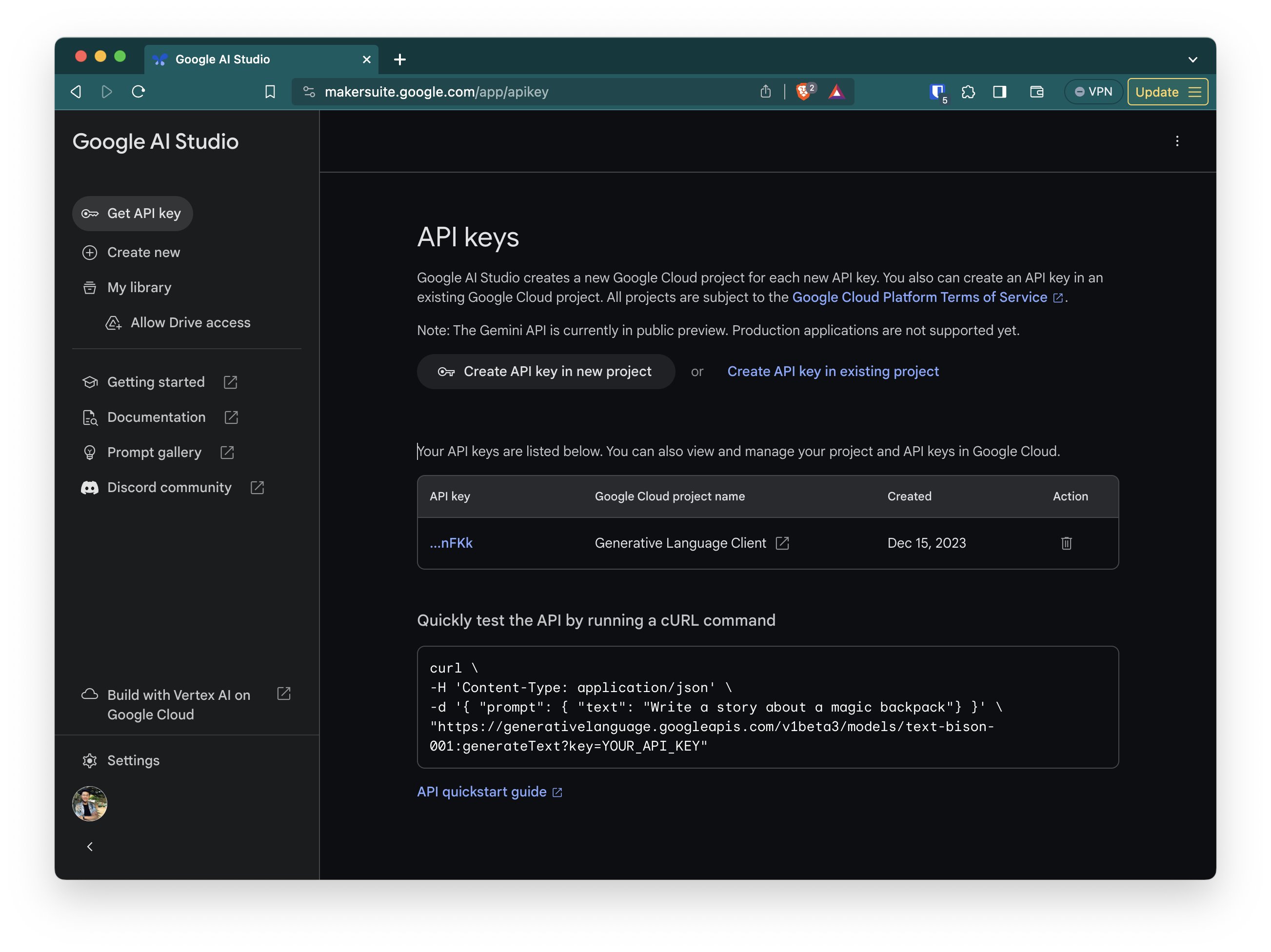Click external-link icon beside Getting started
The width and height of the screenshot is (1271, 952).
(230, 382)
